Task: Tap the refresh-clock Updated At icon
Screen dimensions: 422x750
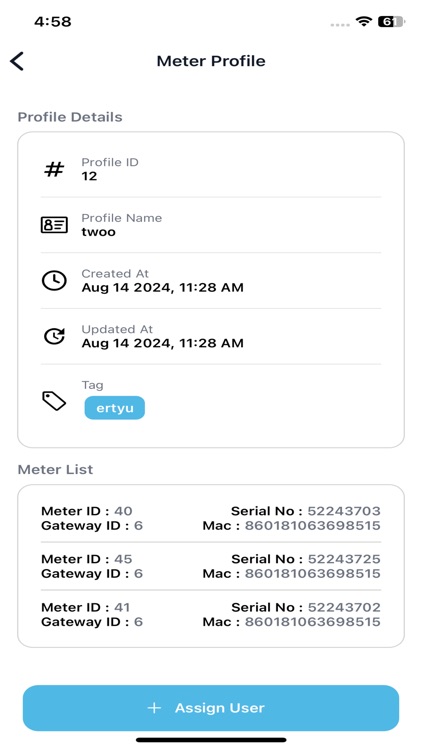Action: pyautogui.click(x=54, y=336)
